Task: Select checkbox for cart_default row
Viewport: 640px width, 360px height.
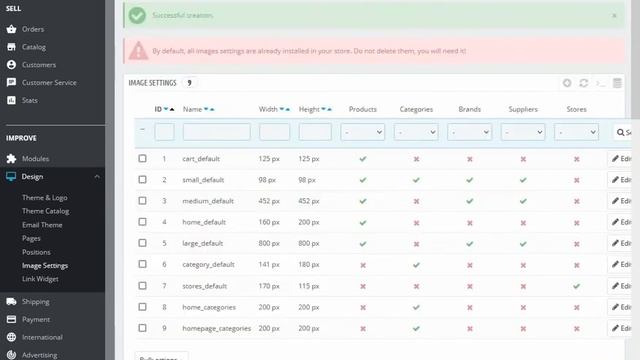Action: pos(142,158)
